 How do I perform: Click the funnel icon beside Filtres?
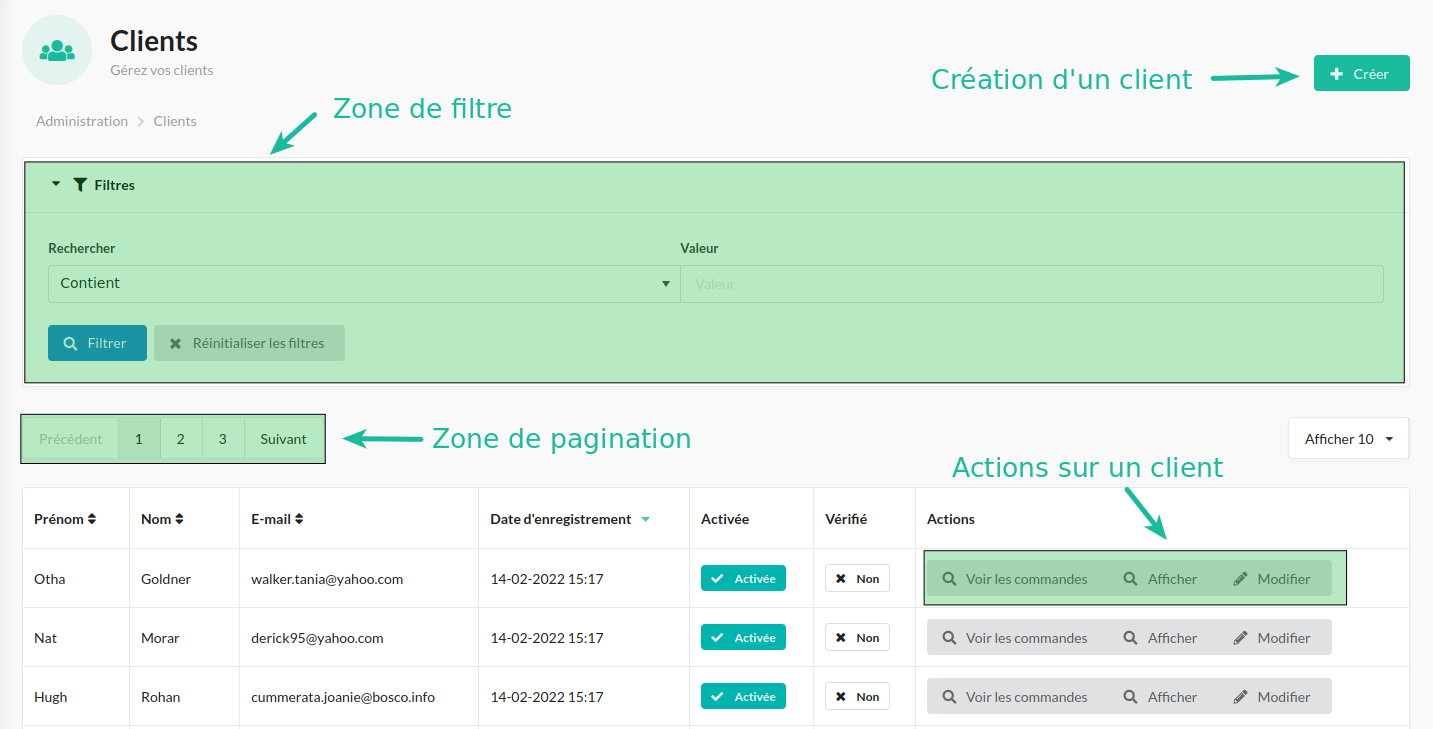pyautogui.click(x=80, y=184)
